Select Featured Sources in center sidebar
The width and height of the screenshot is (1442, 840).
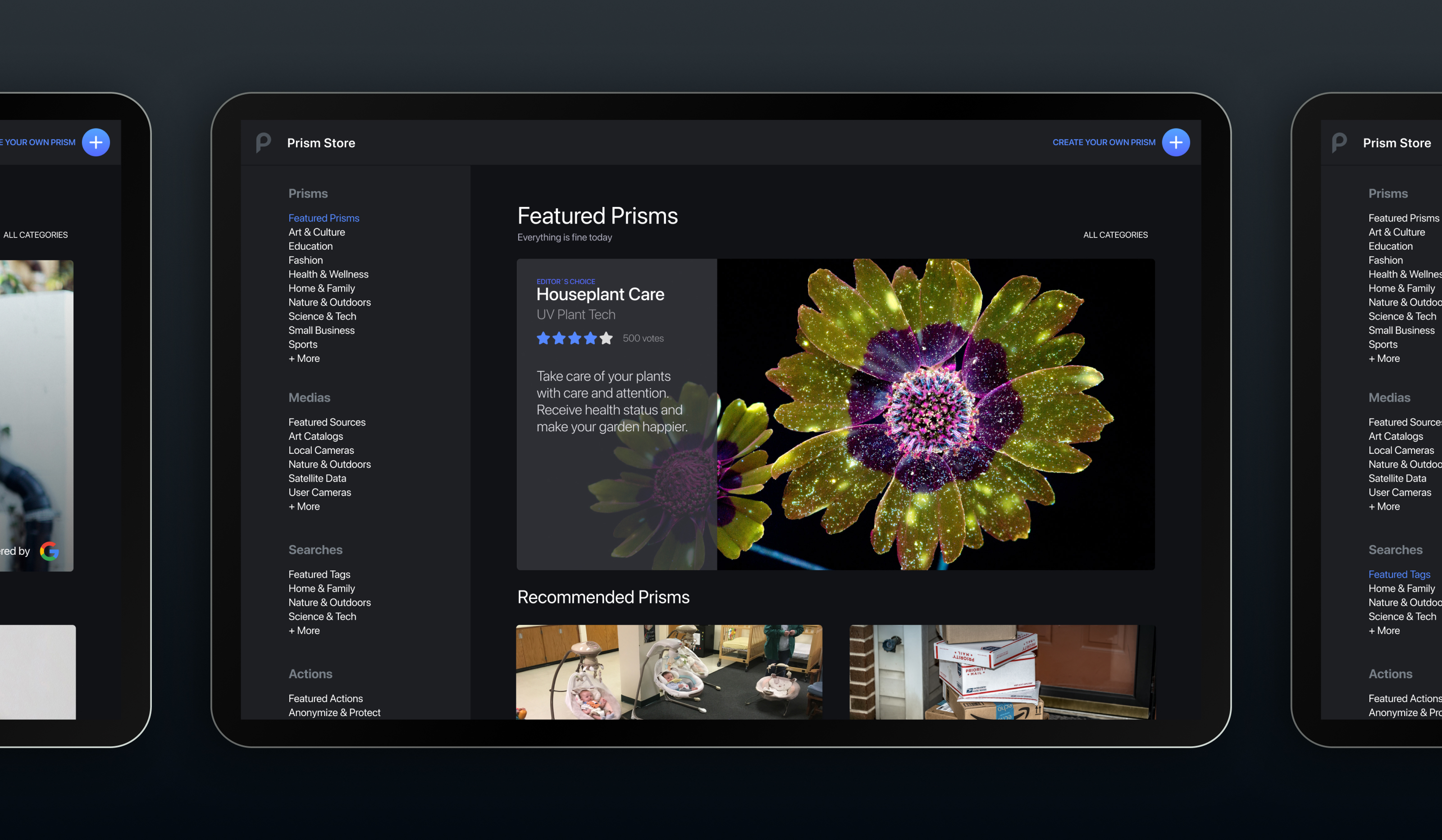327,422
